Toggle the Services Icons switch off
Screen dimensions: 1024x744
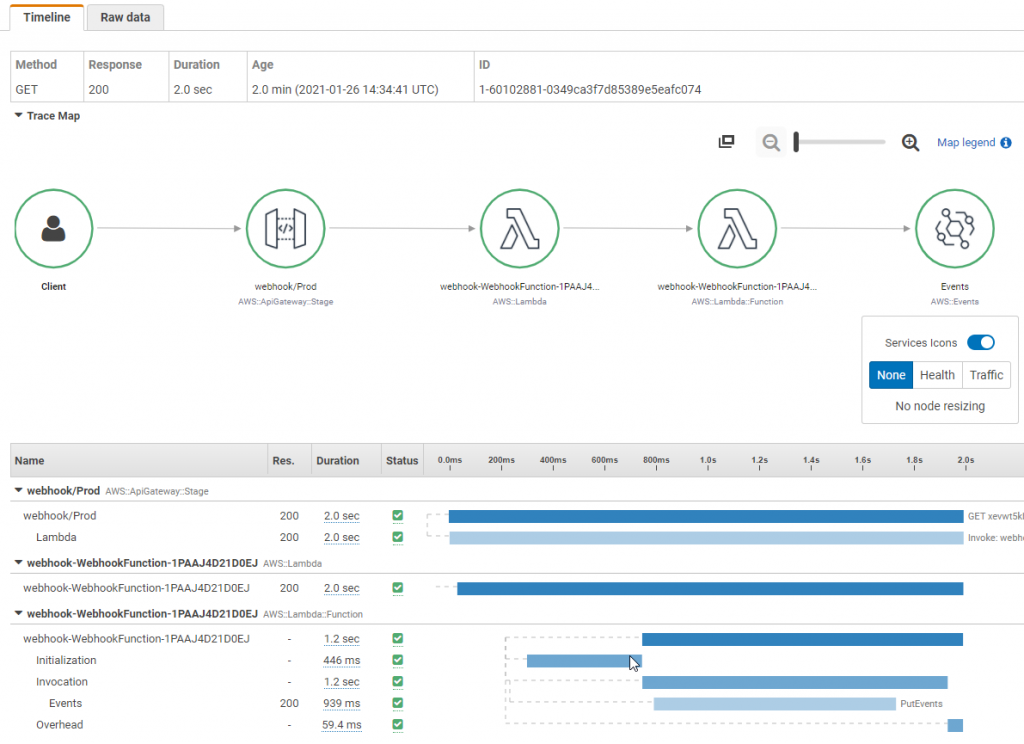coord(981,342)
